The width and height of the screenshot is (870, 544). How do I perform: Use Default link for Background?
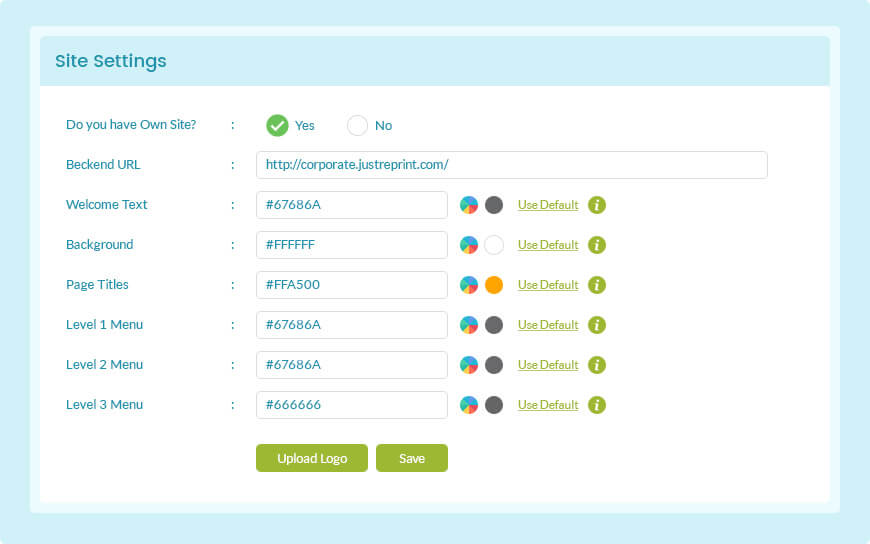[548, 245]
